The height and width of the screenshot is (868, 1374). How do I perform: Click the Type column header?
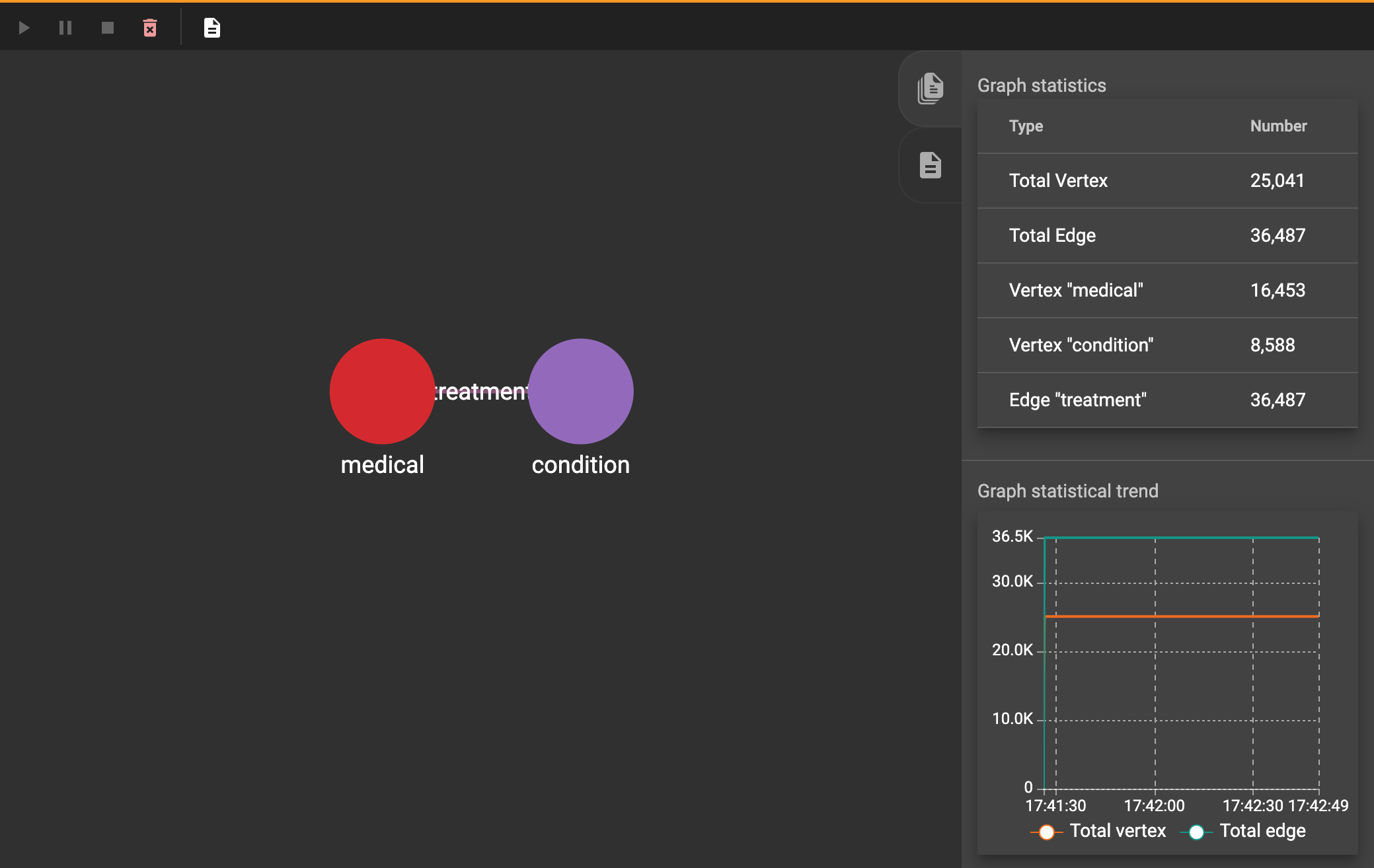click(x=1026, y=126)
